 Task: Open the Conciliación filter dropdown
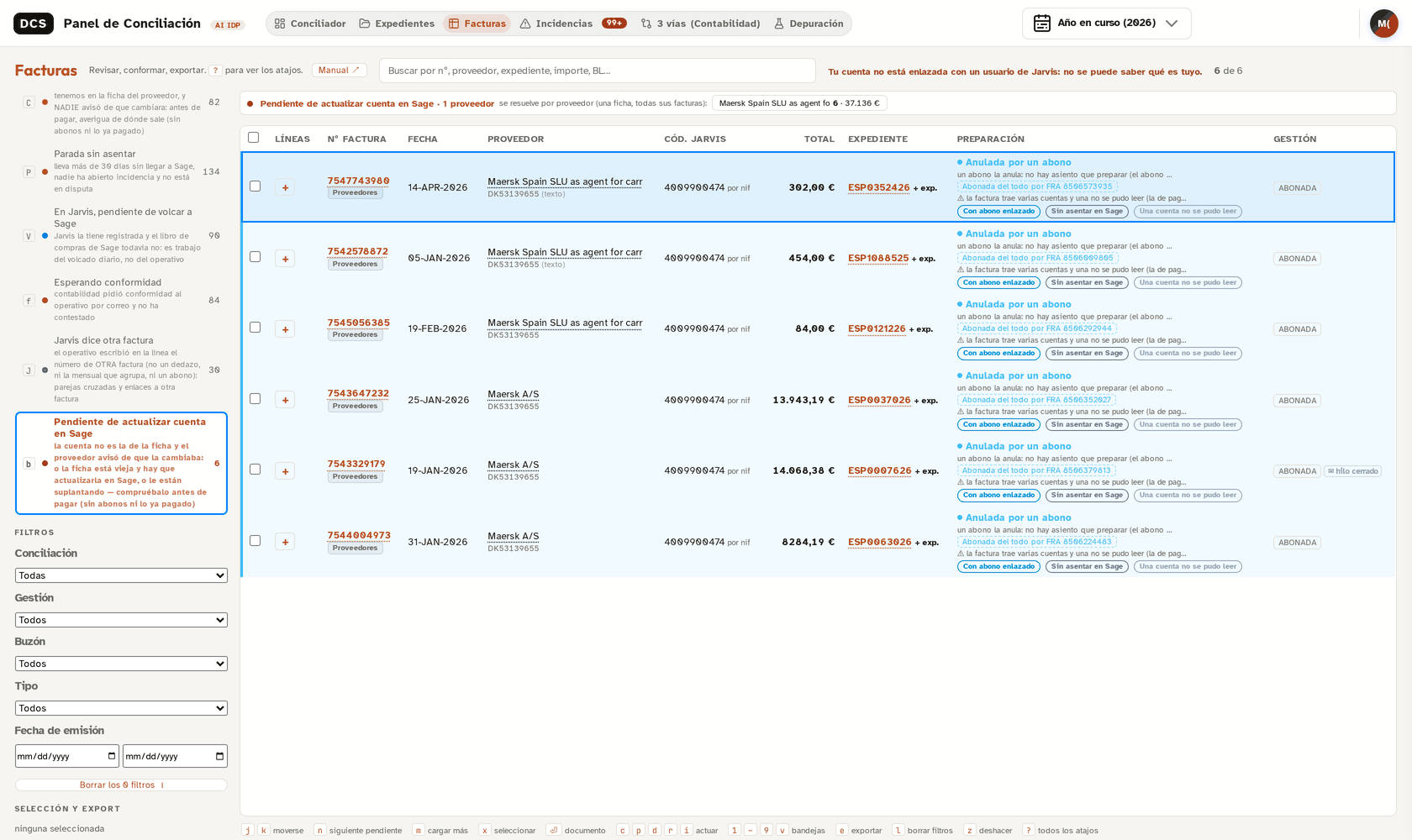click(x=121, y=575)
